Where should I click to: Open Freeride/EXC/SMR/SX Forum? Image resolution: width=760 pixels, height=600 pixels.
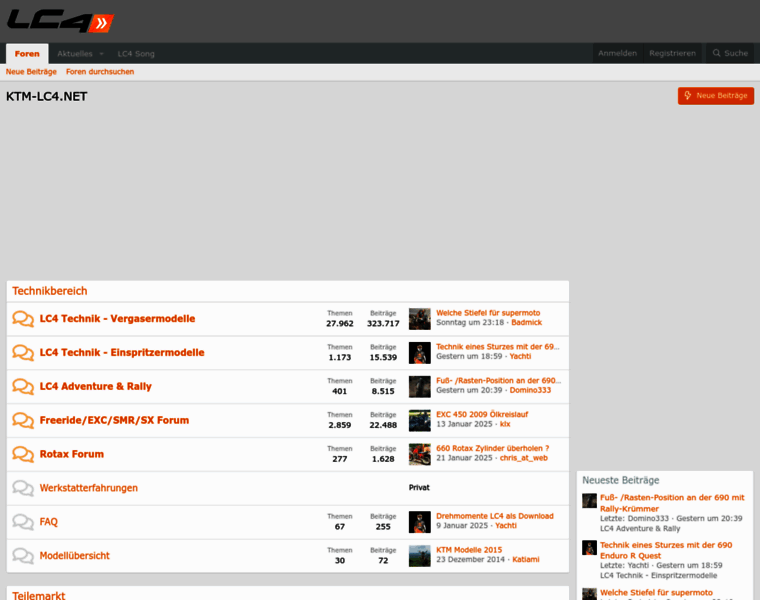(x=114, y=420)
